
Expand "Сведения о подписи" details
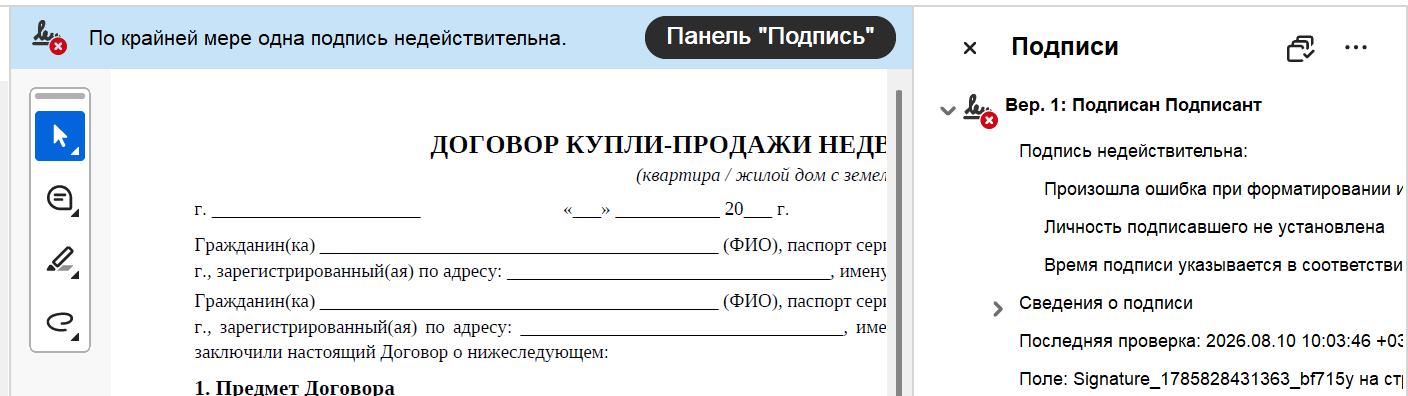click(x=997, y=308)
